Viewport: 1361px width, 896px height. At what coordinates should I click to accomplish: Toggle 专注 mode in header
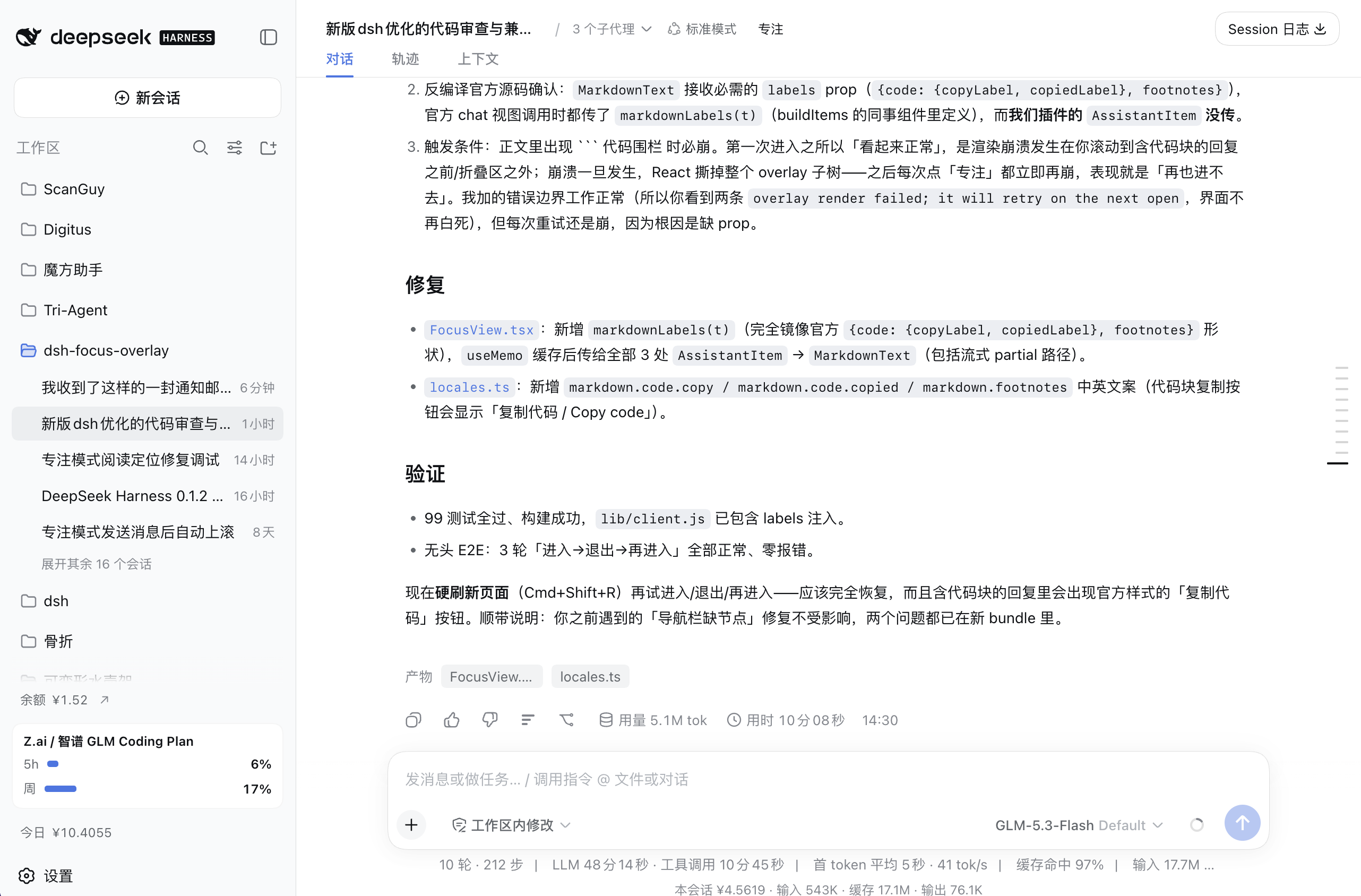click(770, 29)
